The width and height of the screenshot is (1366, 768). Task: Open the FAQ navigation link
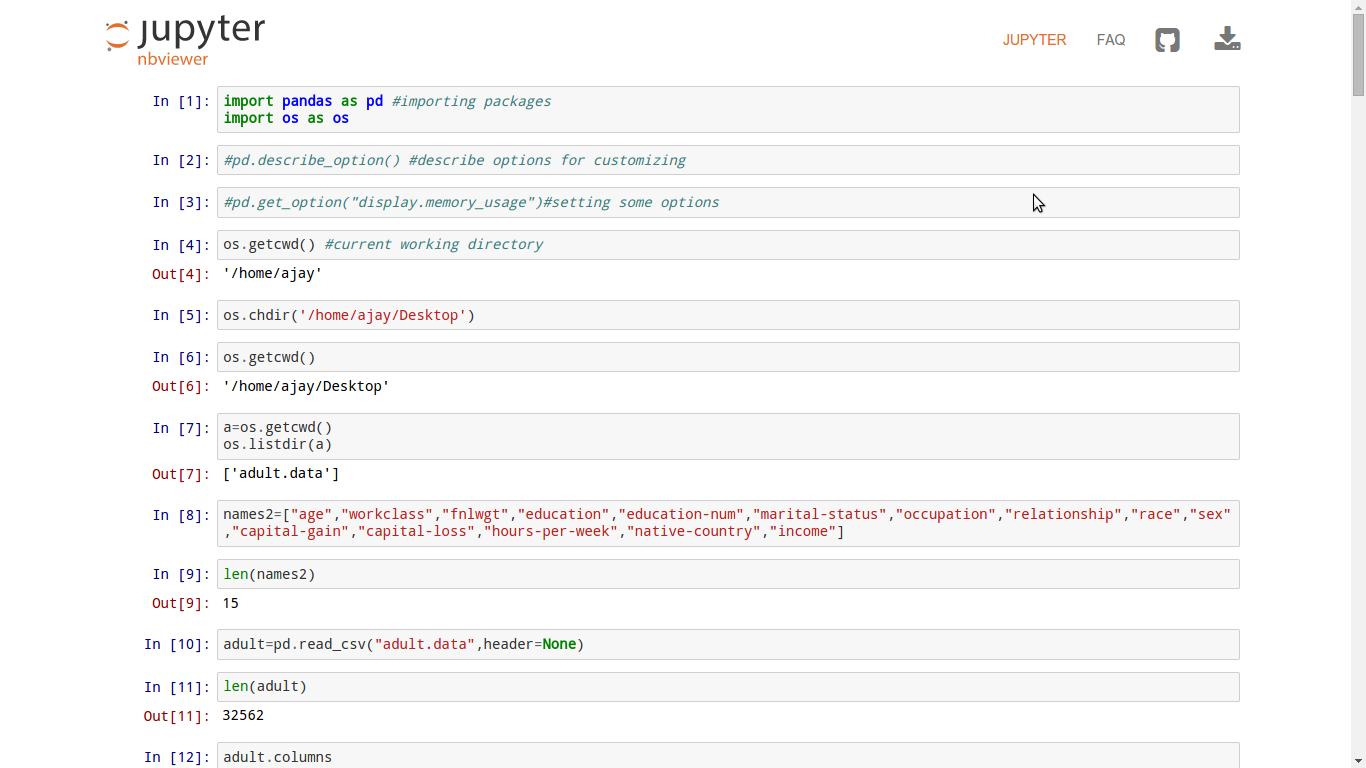[x=1111, y=40]
